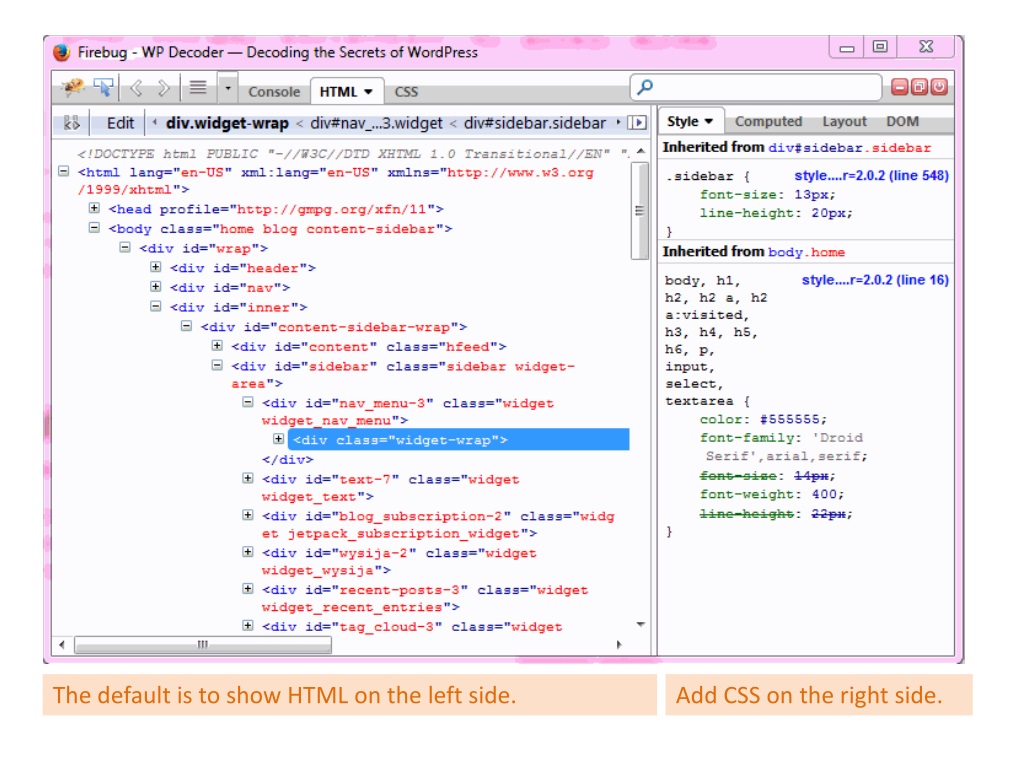The image size is (1024, 768).
Task: Expand the head profile node
Action: click(x=94, y=208)
